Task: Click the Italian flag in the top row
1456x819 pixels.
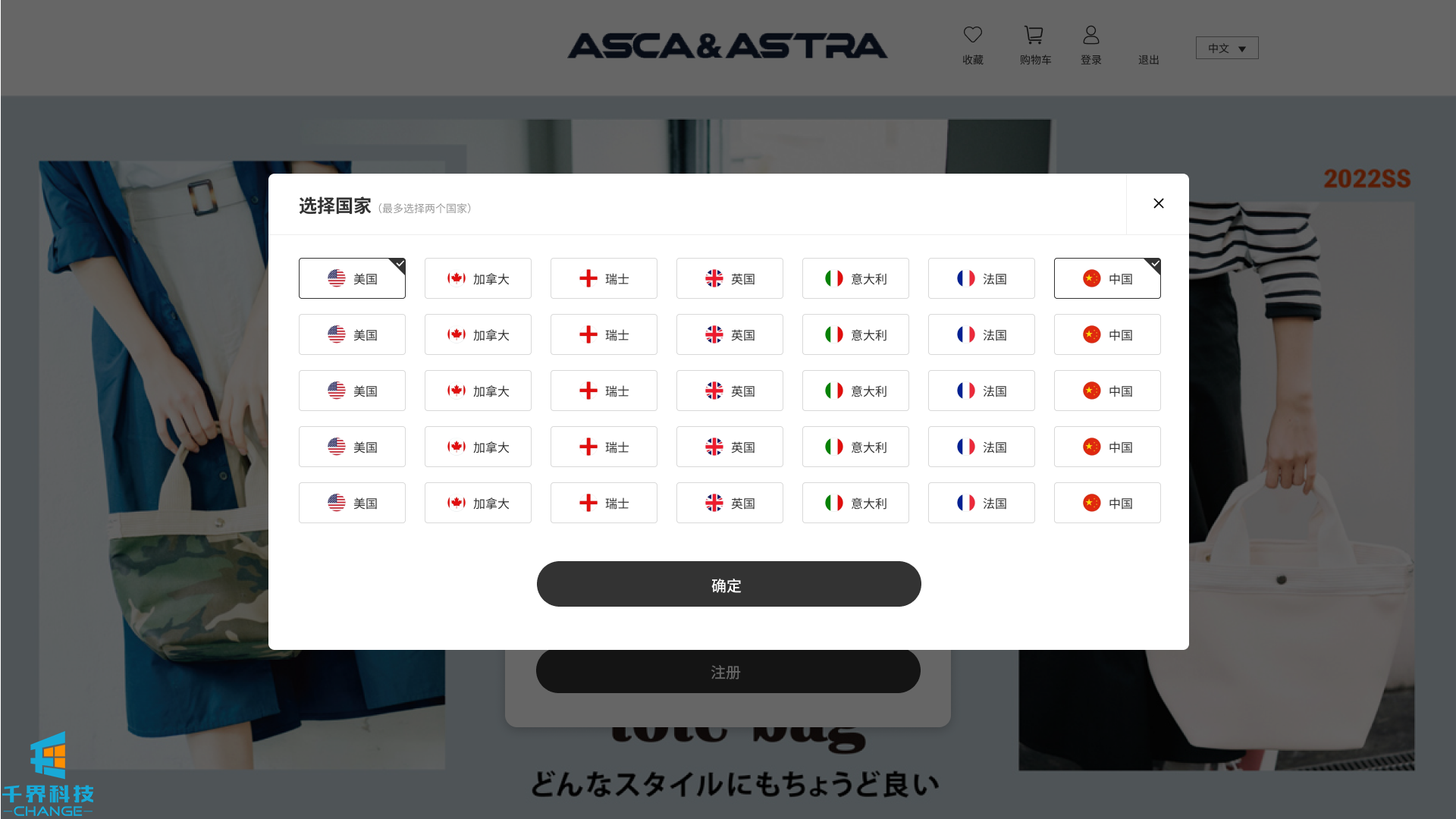Action: [834, 279]
